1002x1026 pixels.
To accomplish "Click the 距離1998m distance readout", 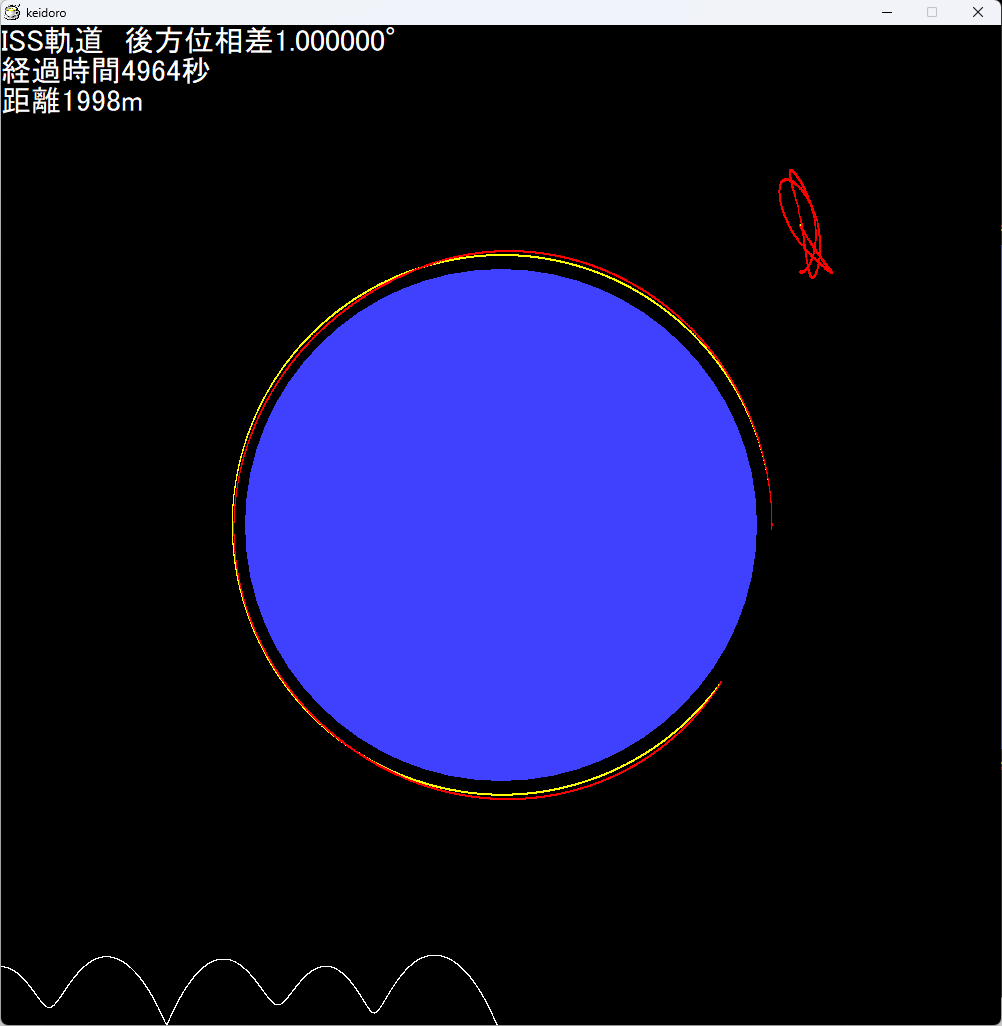I will (x=72, y=101).
